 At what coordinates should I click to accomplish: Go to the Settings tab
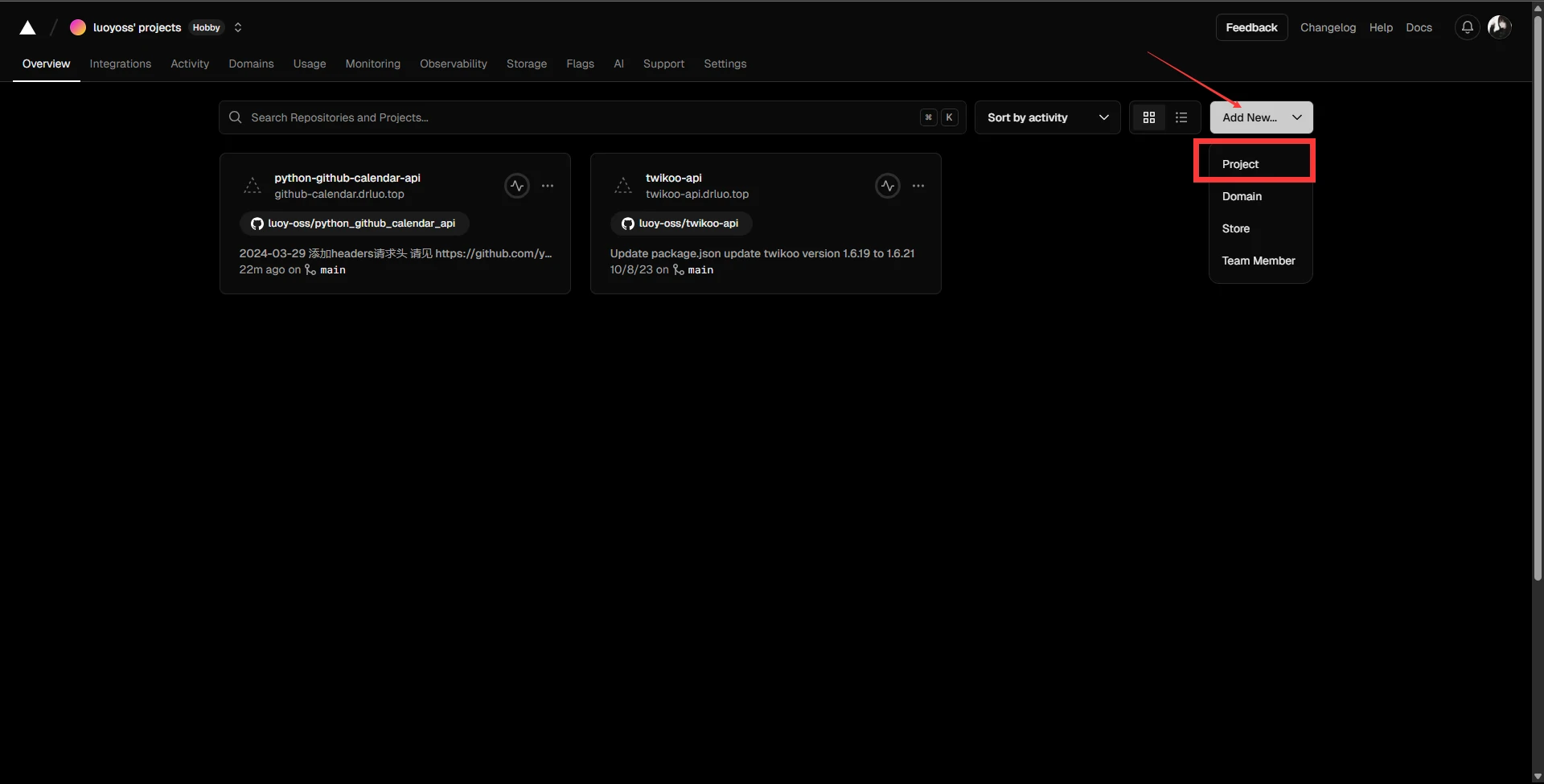[x=725, y=64]
